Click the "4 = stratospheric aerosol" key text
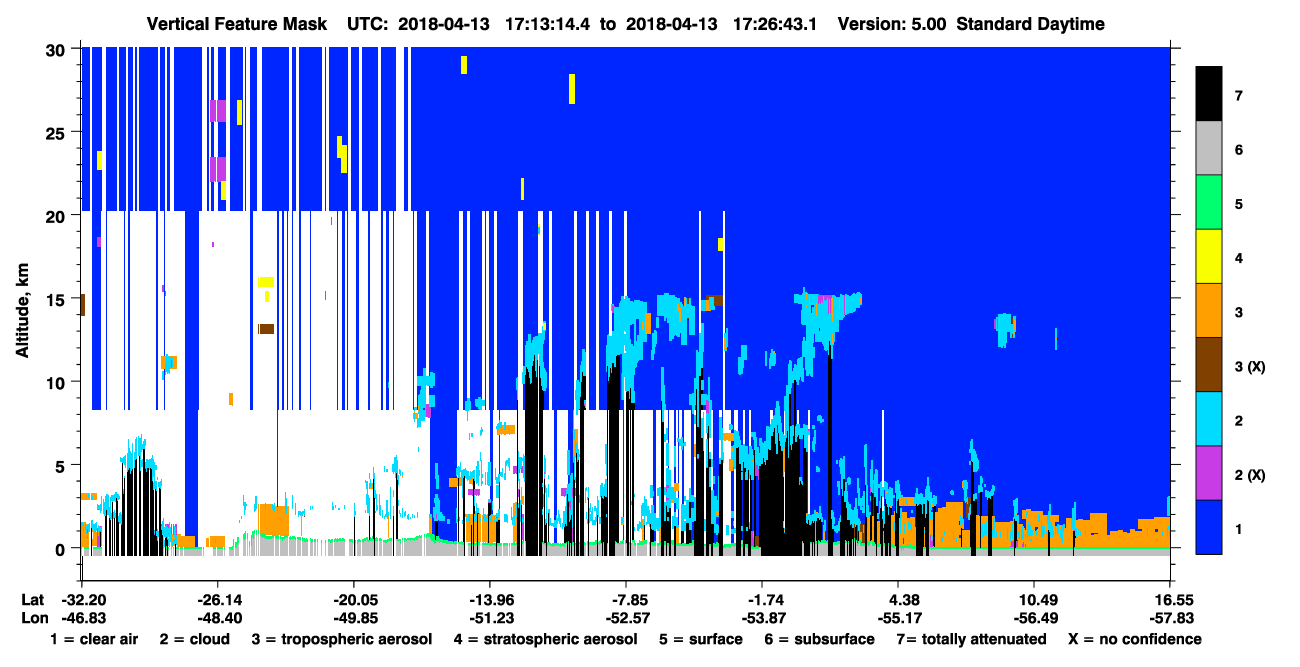Viewport: 1300px width, 667px height. tap(545, 639)
